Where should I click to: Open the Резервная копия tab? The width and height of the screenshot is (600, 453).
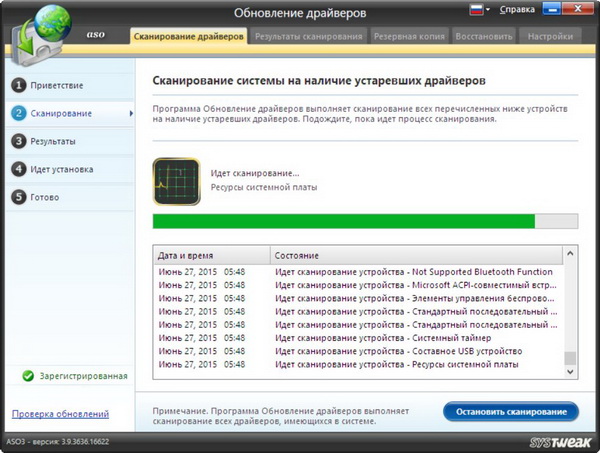tap(409, 36)
